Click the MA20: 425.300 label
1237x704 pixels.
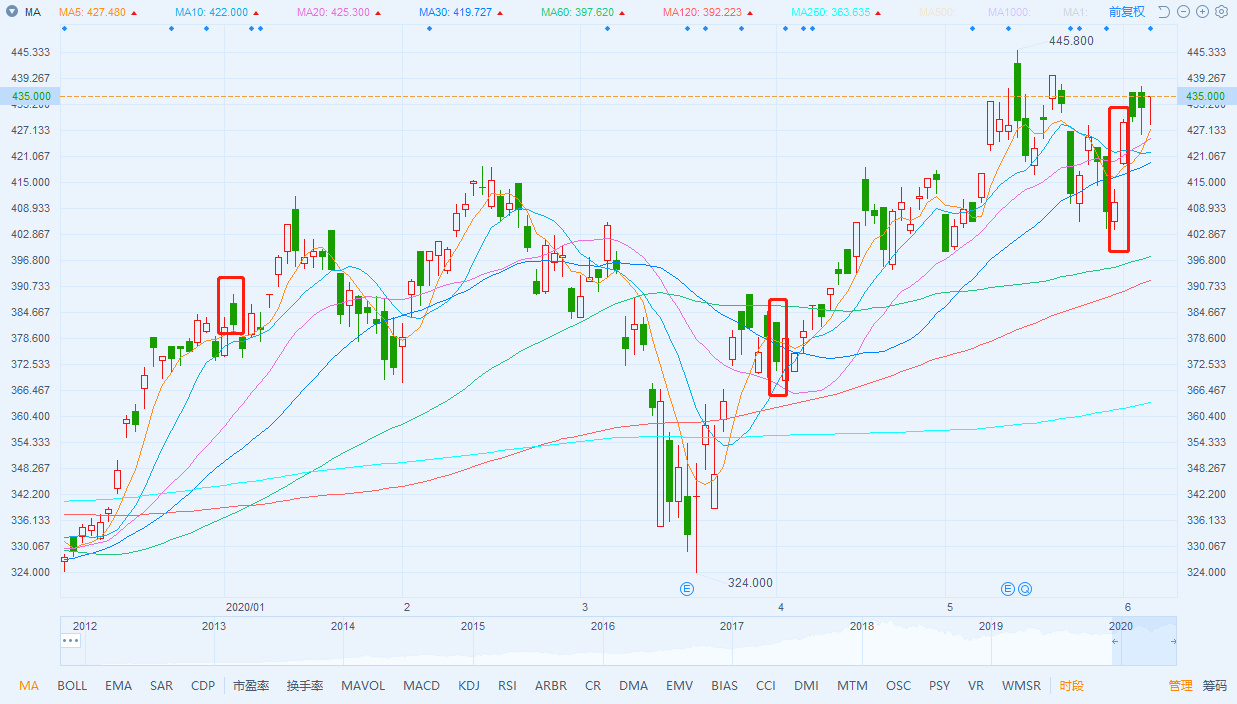333,12
